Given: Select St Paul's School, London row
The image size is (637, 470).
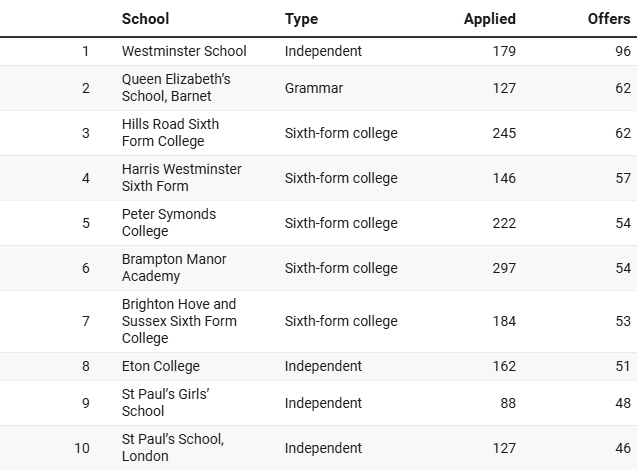Looking at the screenshot, I should [x=318, y=448].
